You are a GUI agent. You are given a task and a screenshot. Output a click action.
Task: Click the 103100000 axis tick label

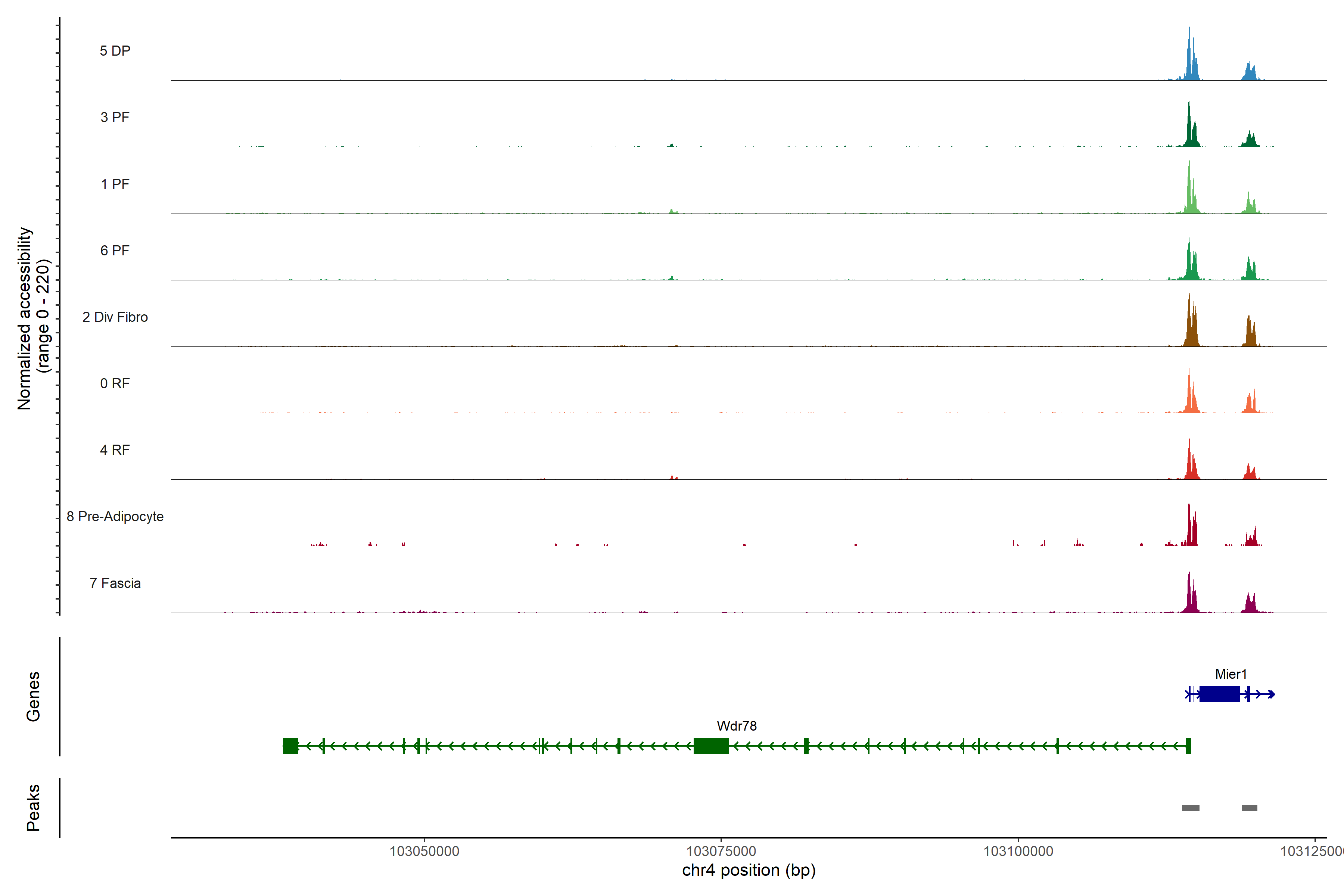click(1018, 851)
